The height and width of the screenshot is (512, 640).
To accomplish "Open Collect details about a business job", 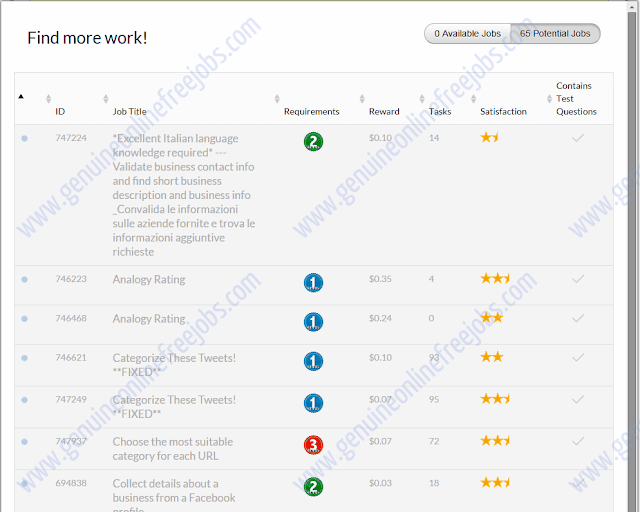I will pyautogui.click(x=174, y=497).
